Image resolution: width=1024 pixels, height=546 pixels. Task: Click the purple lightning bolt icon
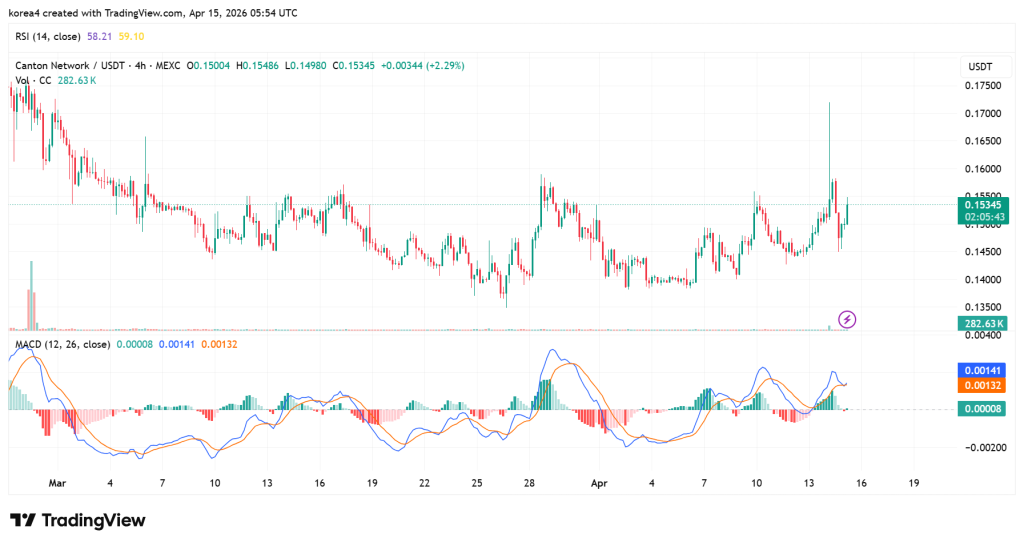click(847, 319)
